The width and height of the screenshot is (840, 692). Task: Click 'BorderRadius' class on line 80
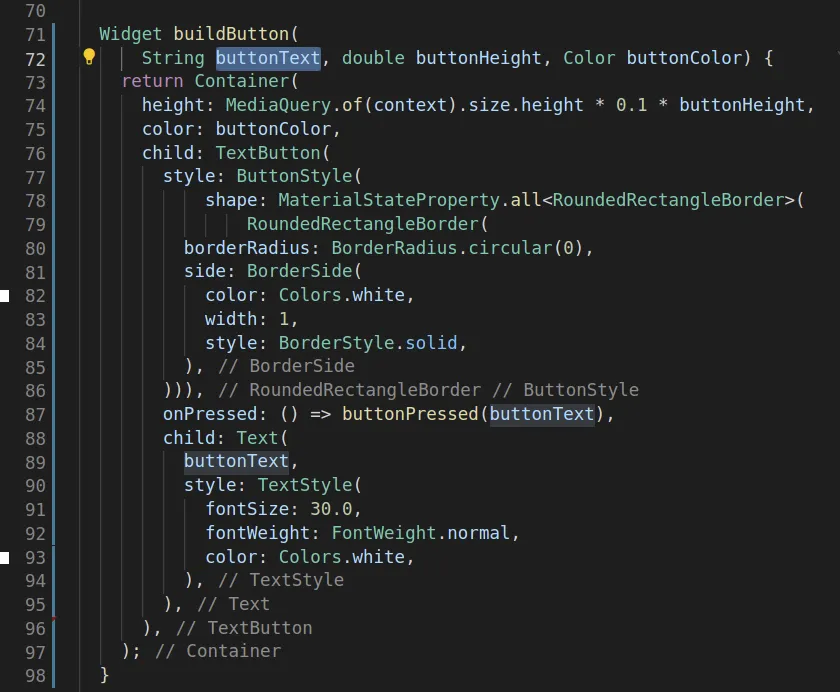(x=394, y=248)
